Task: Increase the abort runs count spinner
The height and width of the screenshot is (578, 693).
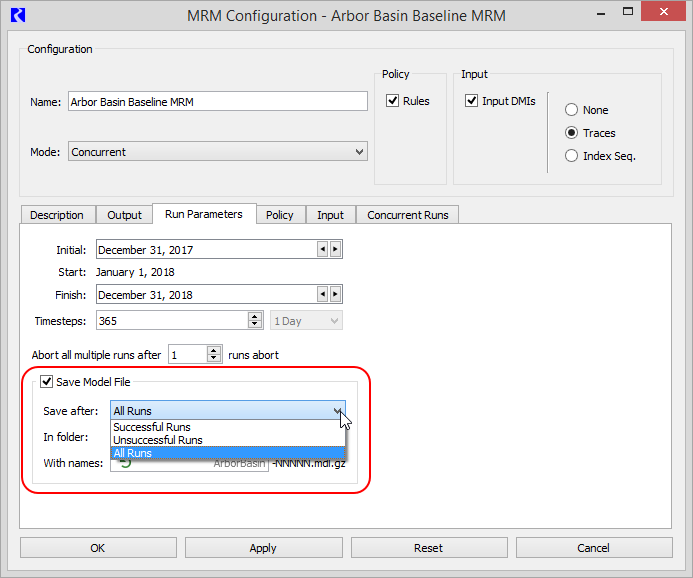Action: [214, 351]
